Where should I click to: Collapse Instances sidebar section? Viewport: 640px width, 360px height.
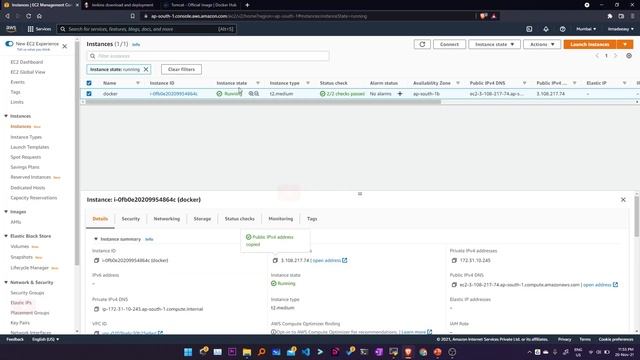pos(6,116)
